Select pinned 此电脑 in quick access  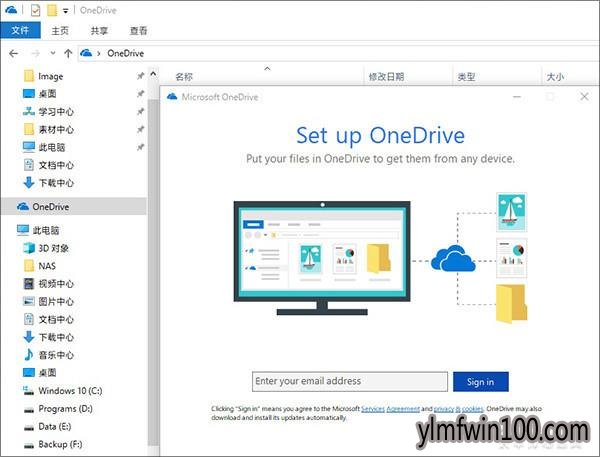pos(44,147)
